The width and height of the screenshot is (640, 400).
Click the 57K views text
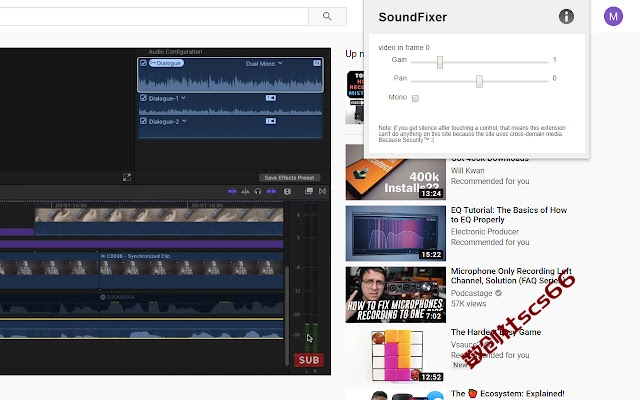468,304
